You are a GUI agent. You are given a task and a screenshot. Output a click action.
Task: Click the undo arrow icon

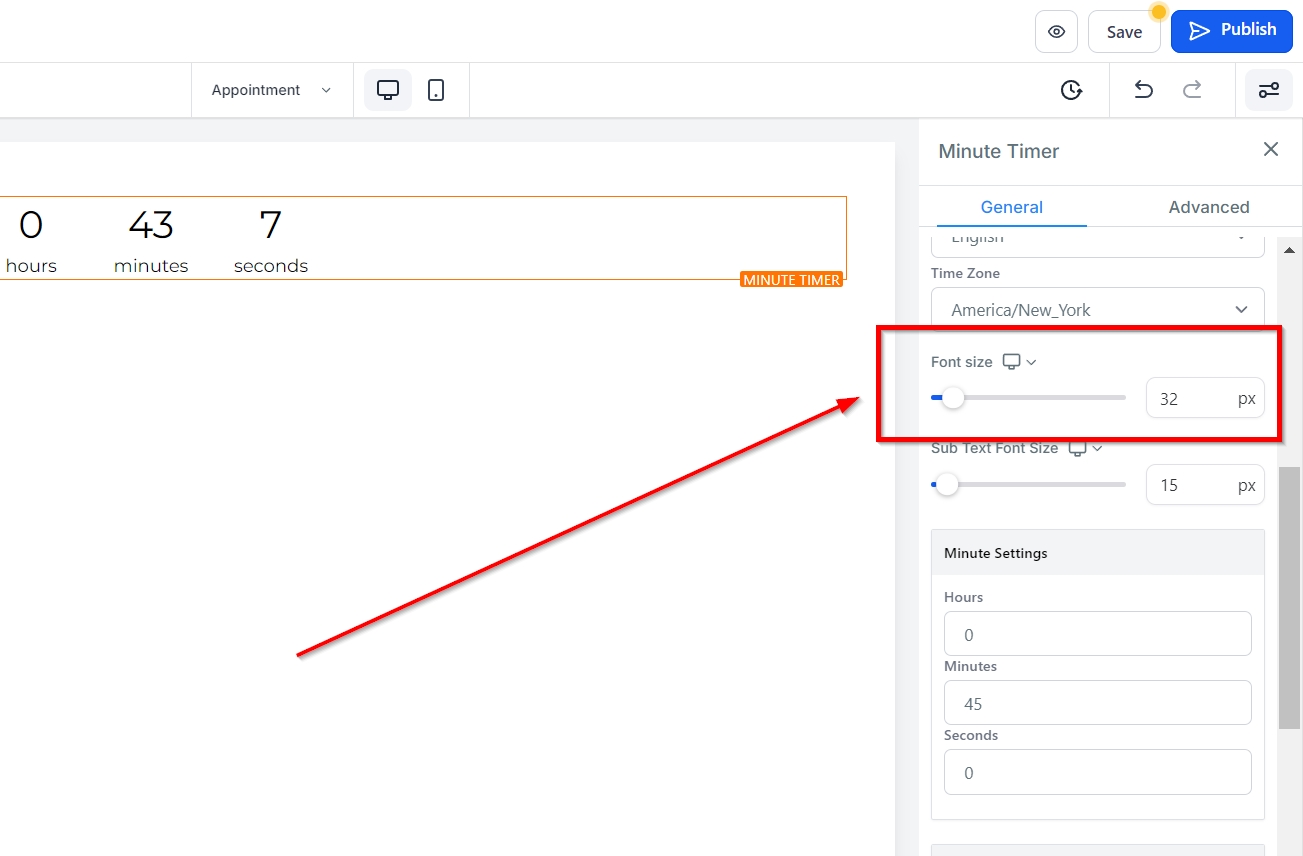click(x=1143, y=90)
